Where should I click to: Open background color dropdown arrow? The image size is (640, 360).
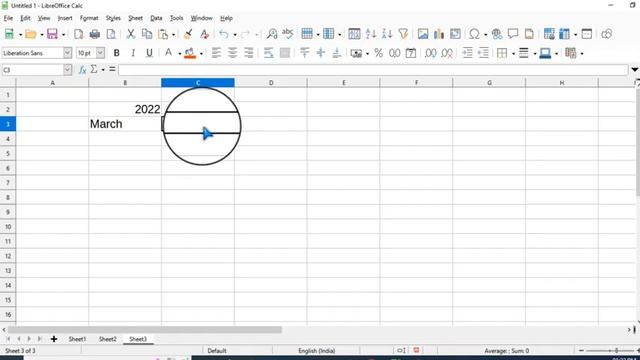[201, 53]
